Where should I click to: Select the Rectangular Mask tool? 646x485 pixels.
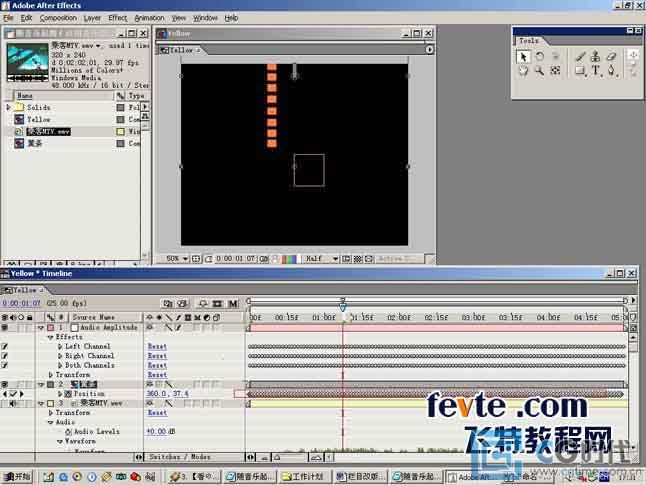tap(580, 71)
